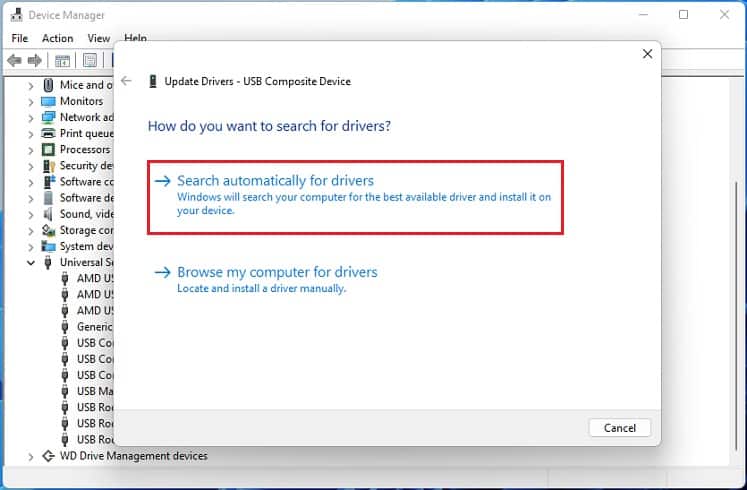
Task: Expand the System devices node
Action: [31, 247]
